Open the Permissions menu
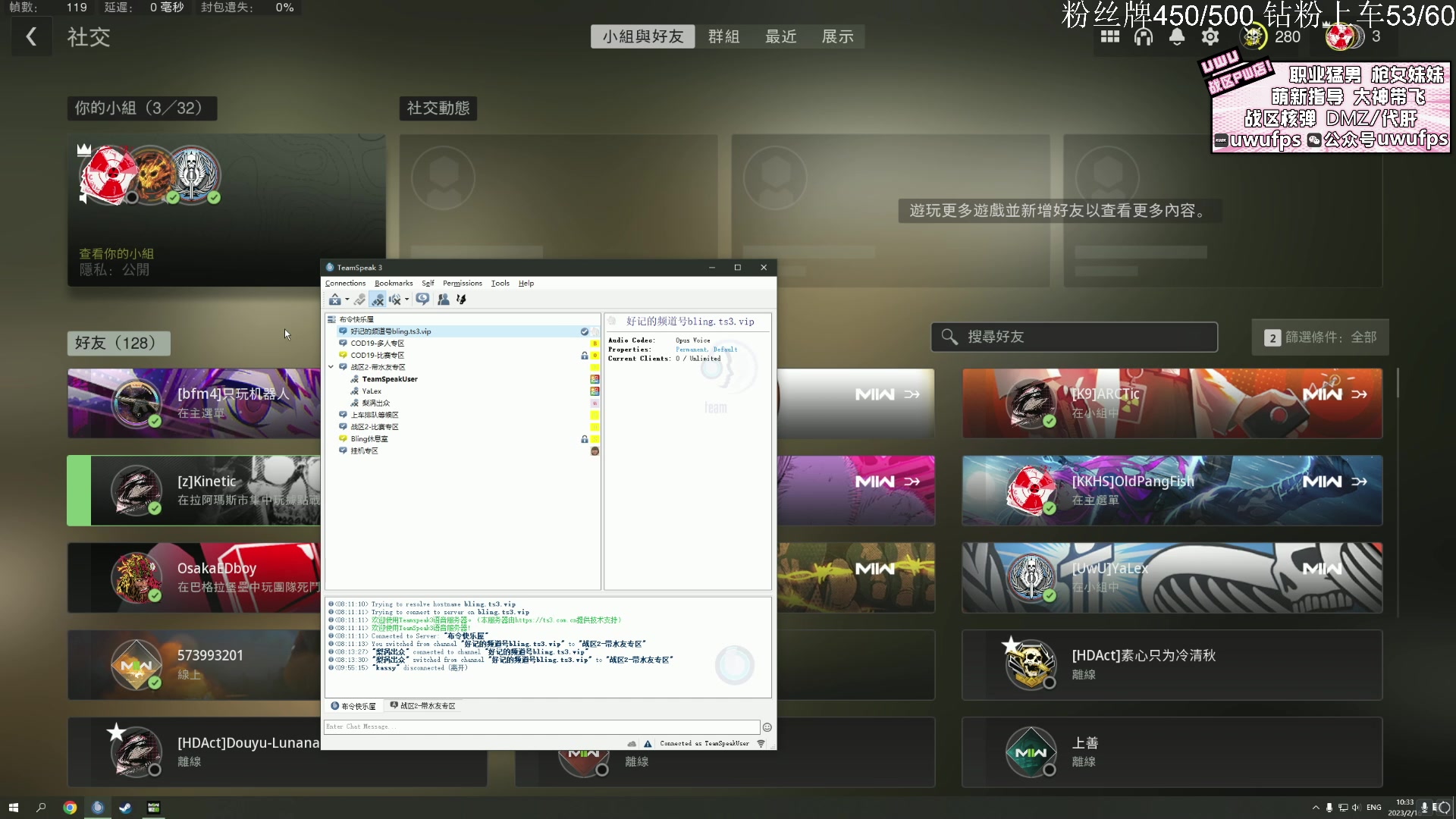Image resolution: width=1456 pixels, height=819 pixels. click(x=463, y=283)
